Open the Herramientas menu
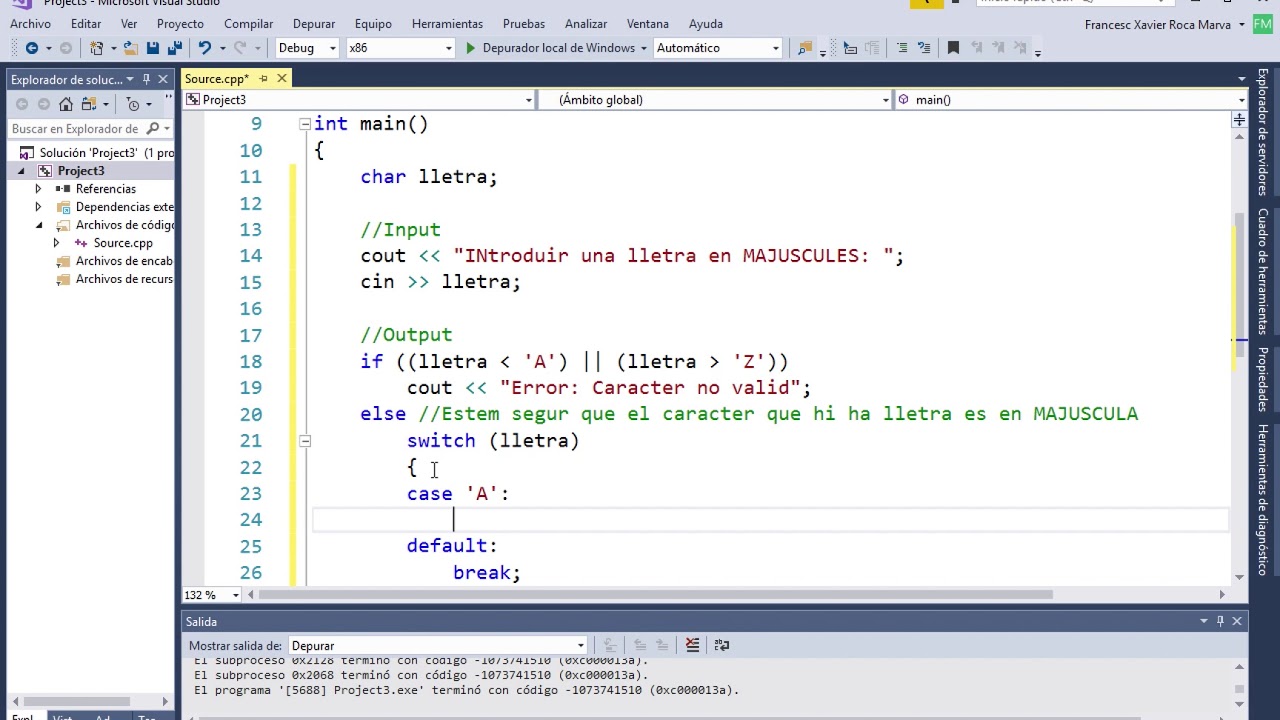The width and height of the screenshot is (1280, 720). 447,24
